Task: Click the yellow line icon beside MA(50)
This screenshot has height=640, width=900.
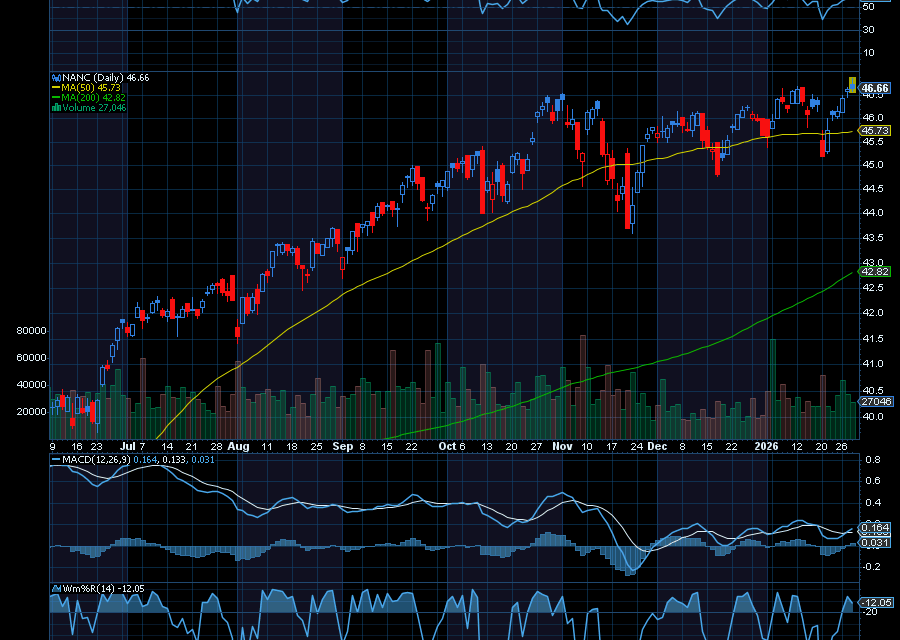Action: (56, 88)
